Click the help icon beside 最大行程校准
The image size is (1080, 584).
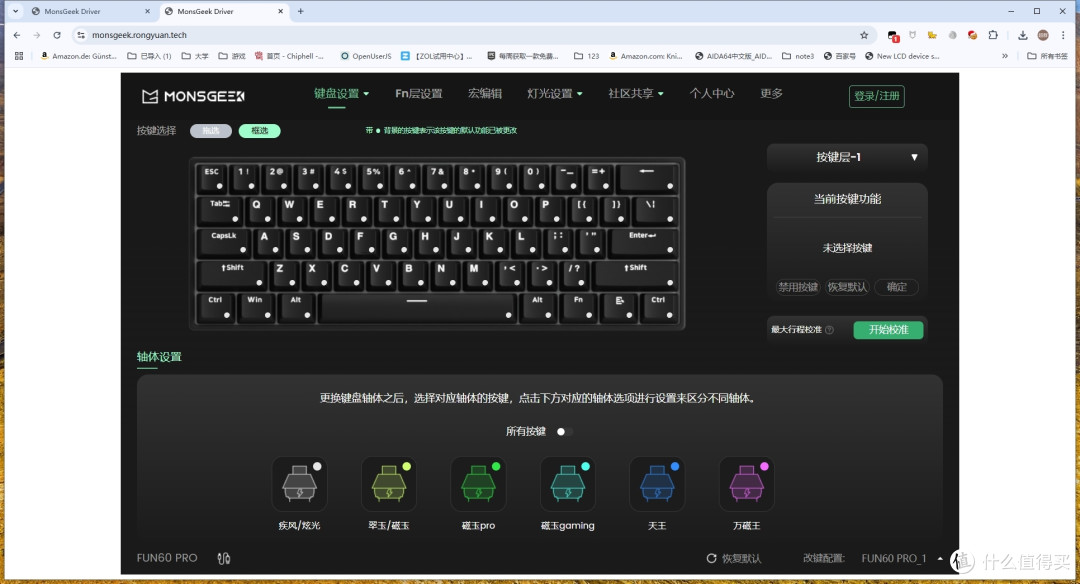(829, 330)
